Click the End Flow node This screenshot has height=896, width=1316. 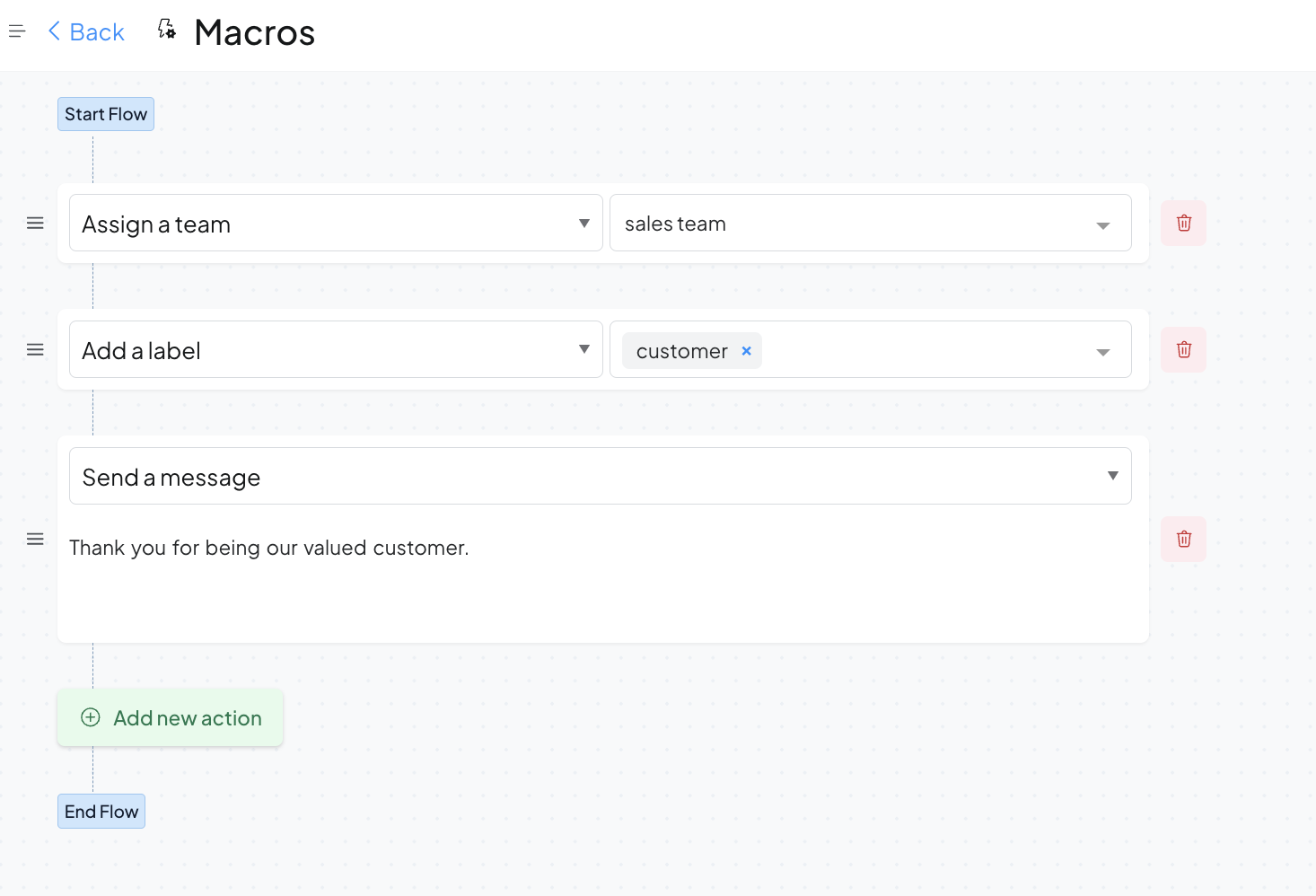point(101,812)
